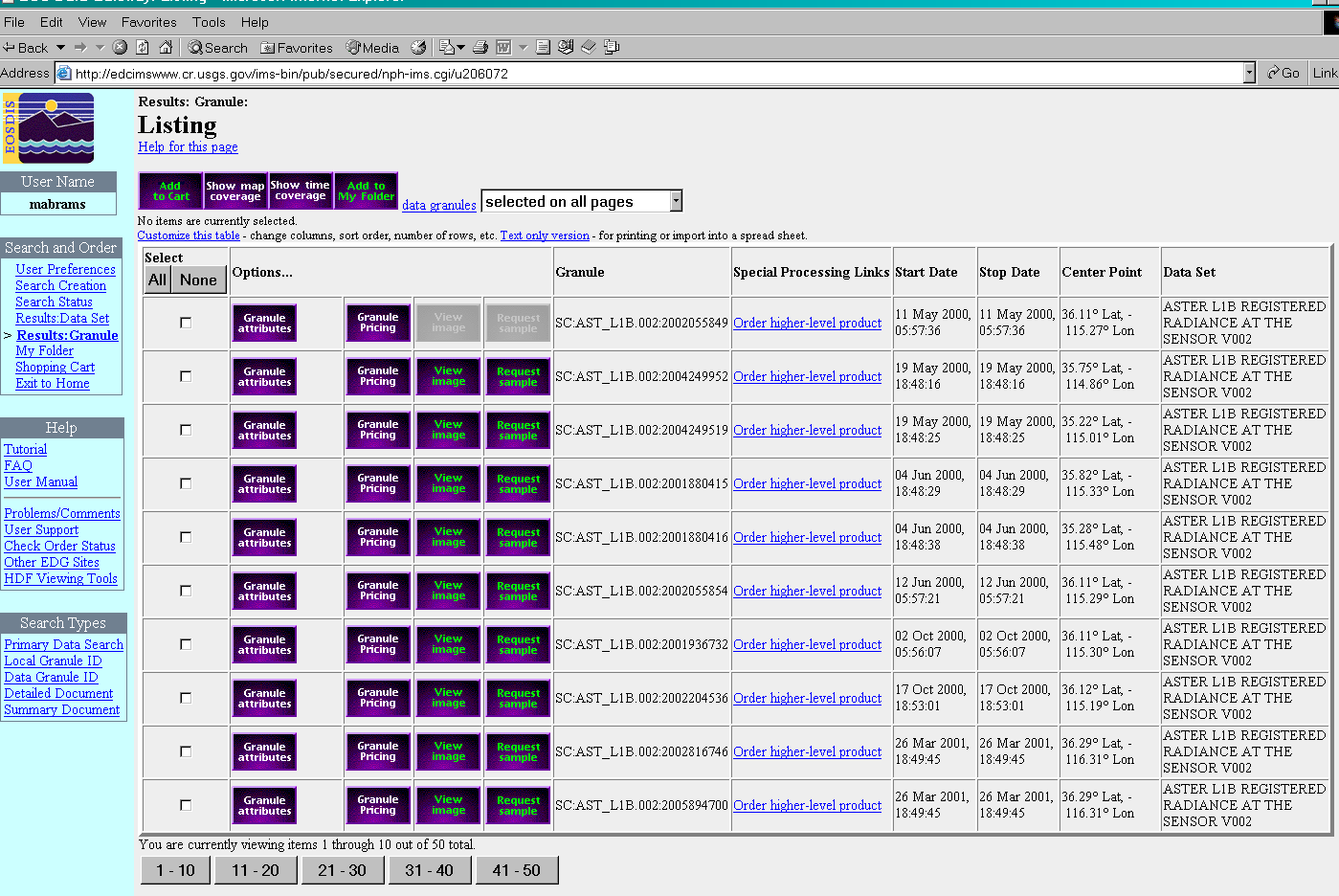Click the Messenger toolbar icon
This screenshot has width=1339, height=896.
[x=566, y=47]
